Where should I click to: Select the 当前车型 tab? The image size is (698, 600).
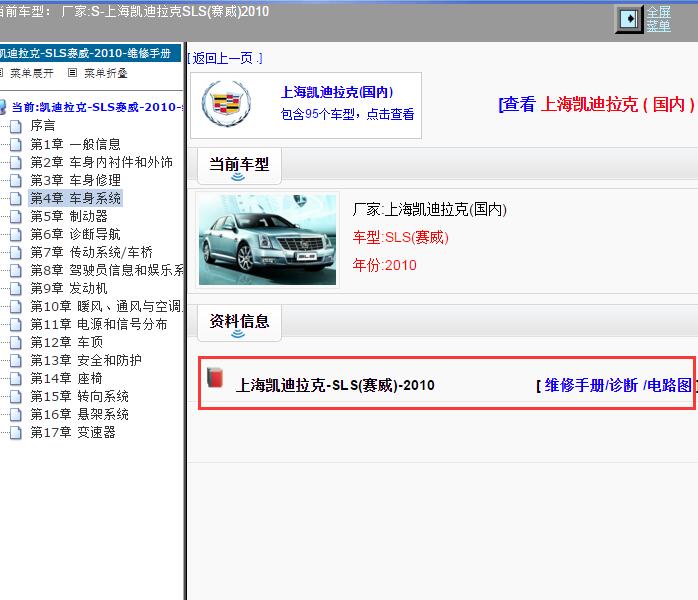pyautogui.click(x=239, y=165)
